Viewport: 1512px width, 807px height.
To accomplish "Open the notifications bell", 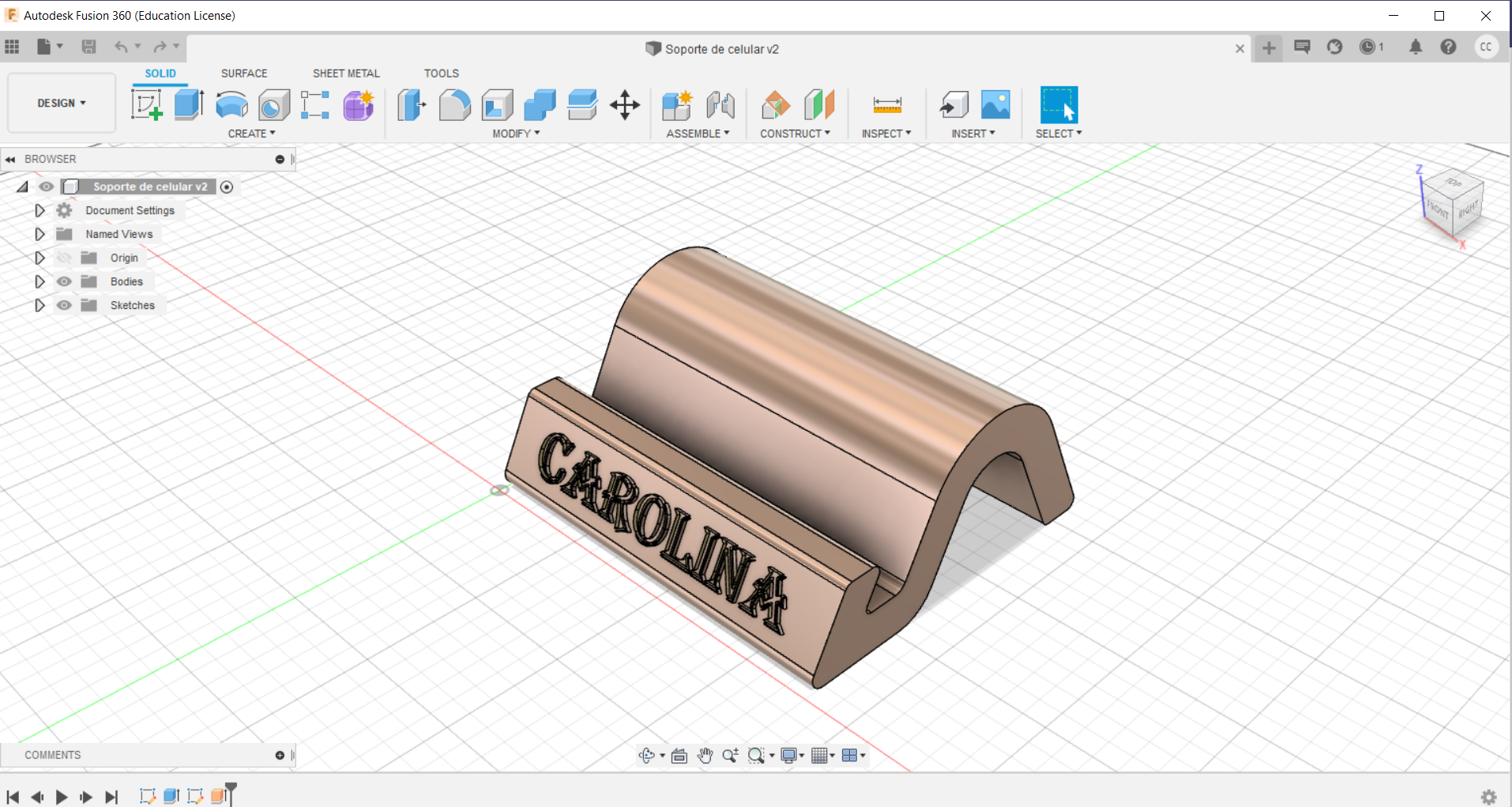I will 1416,47.
